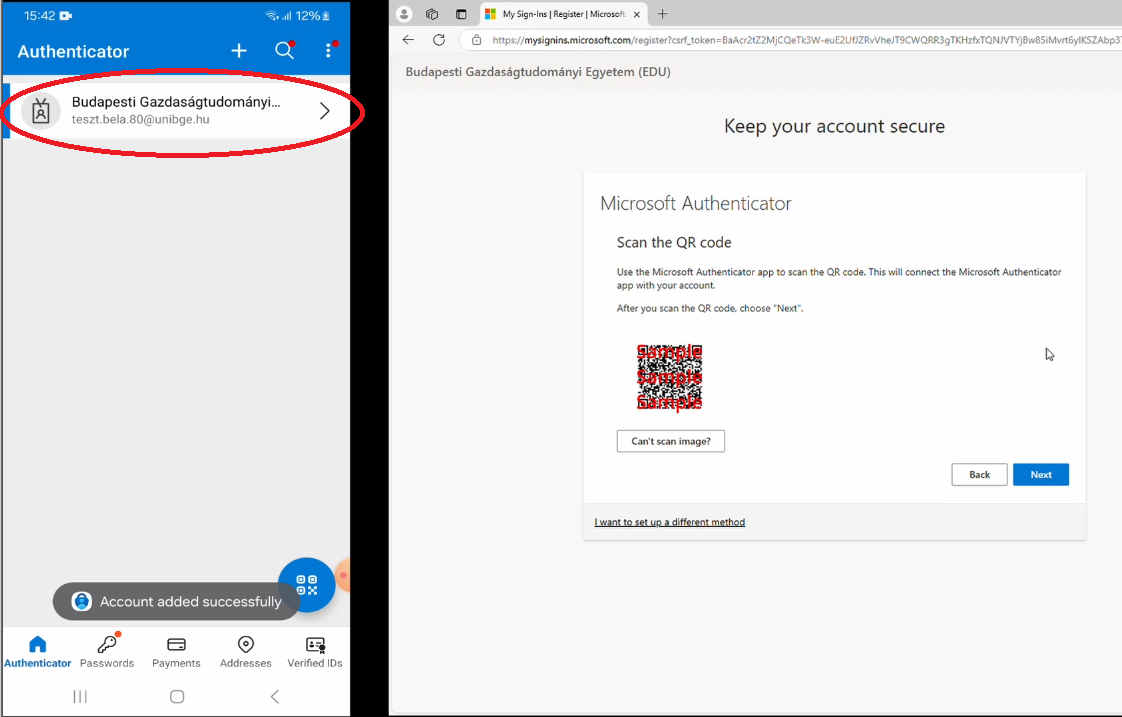Tap the search magnifier in Authenticator header

pyautogui.click(x=284, y=50)
